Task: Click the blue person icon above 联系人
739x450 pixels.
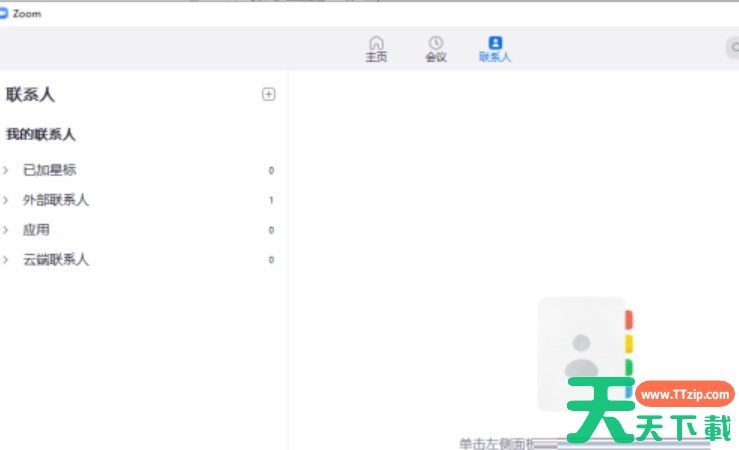Action: pos(495,43)
